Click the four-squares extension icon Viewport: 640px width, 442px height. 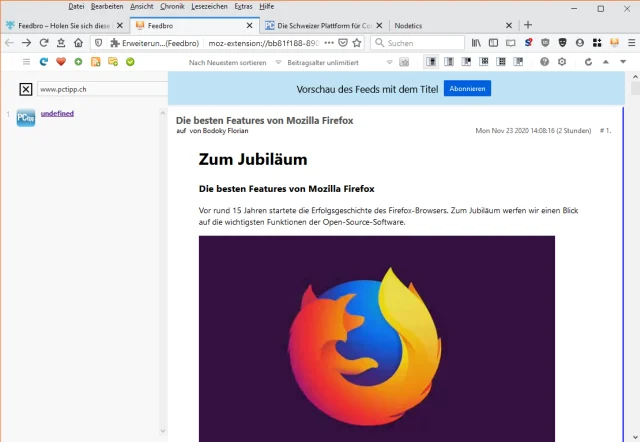point(597,43)
